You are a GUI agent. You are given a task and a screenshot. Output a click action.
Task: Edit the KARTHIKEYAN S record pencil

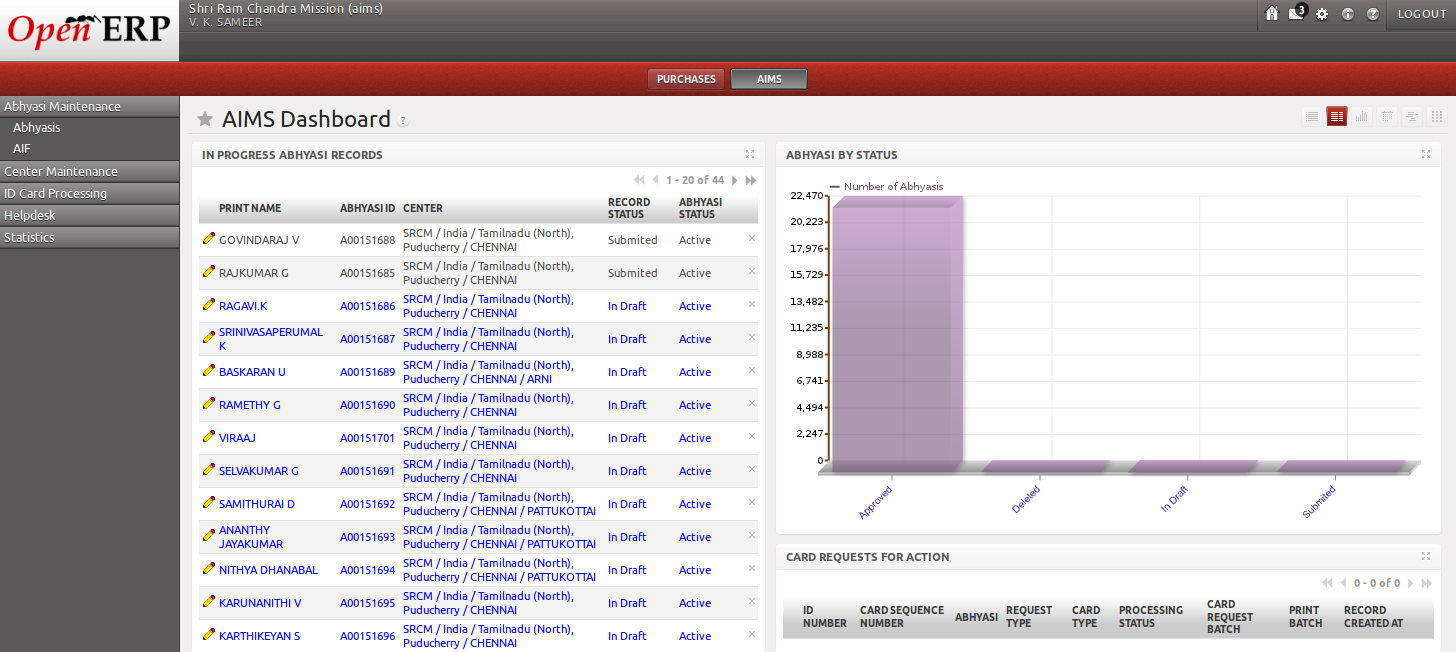209,634
